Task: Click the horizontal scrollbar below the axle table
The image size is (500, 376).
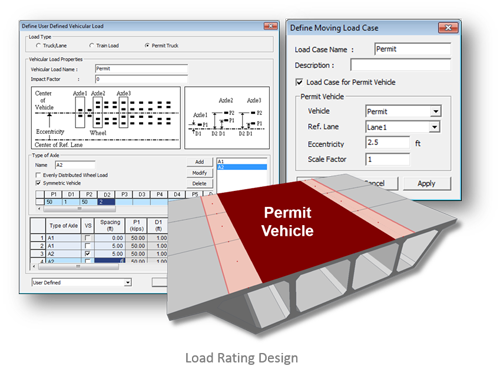Action: (x=78, y=267)
